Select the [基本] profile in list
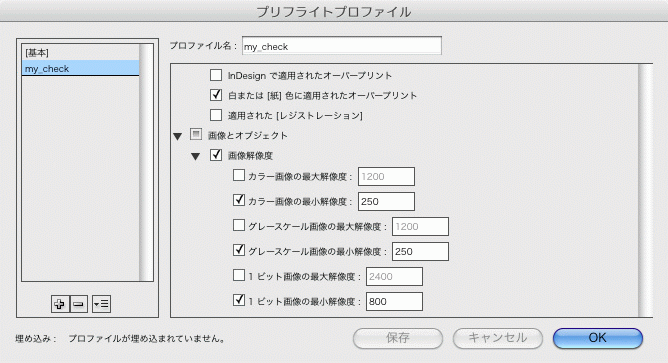 click(81, 53)
